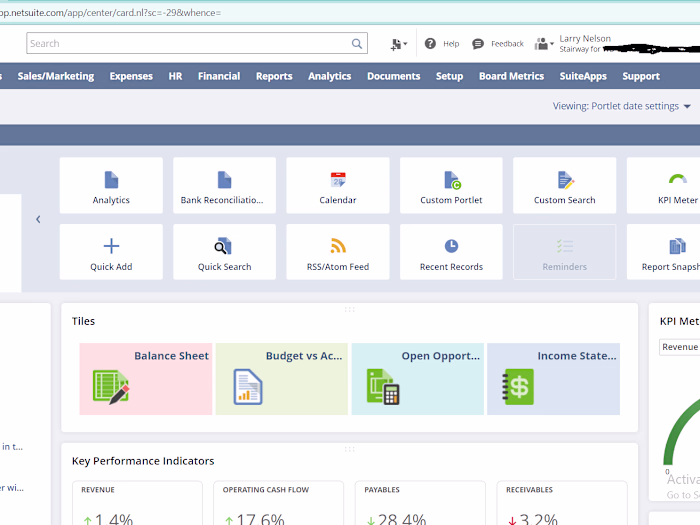The image size is (700, 525).
Task: Open the Receivables KPI card
Action: click(x=562, y=503)
